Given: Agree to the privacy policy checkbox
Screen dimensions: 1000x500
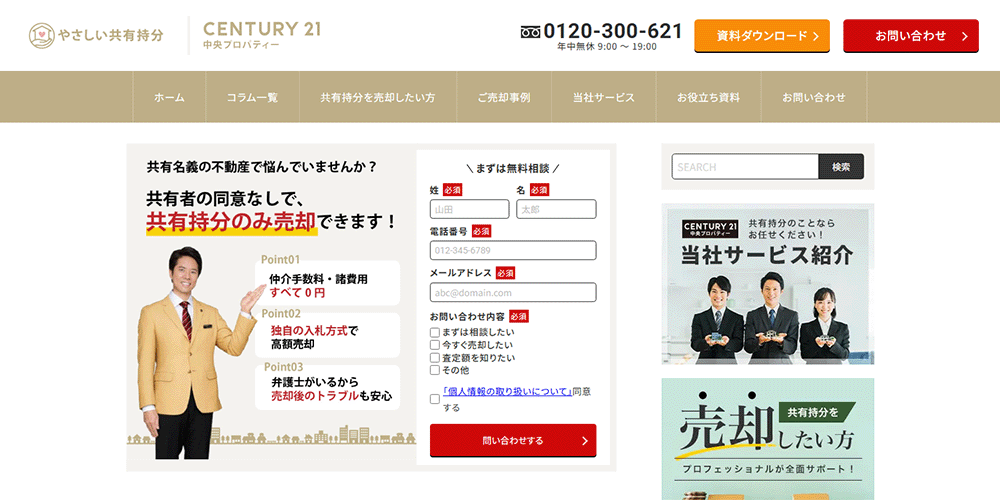Looking at the screenshot, I should pos(435,399).
